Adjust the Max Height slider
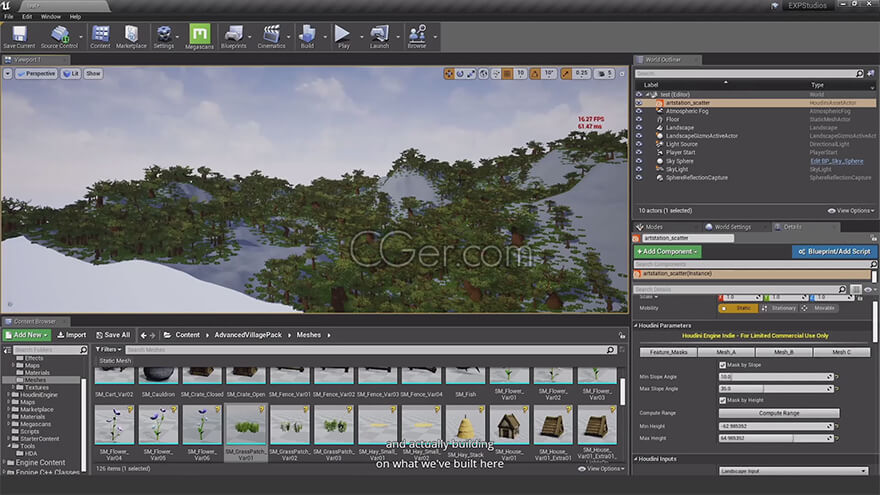This screenshot has width=880, height=495. pos(776,438)
